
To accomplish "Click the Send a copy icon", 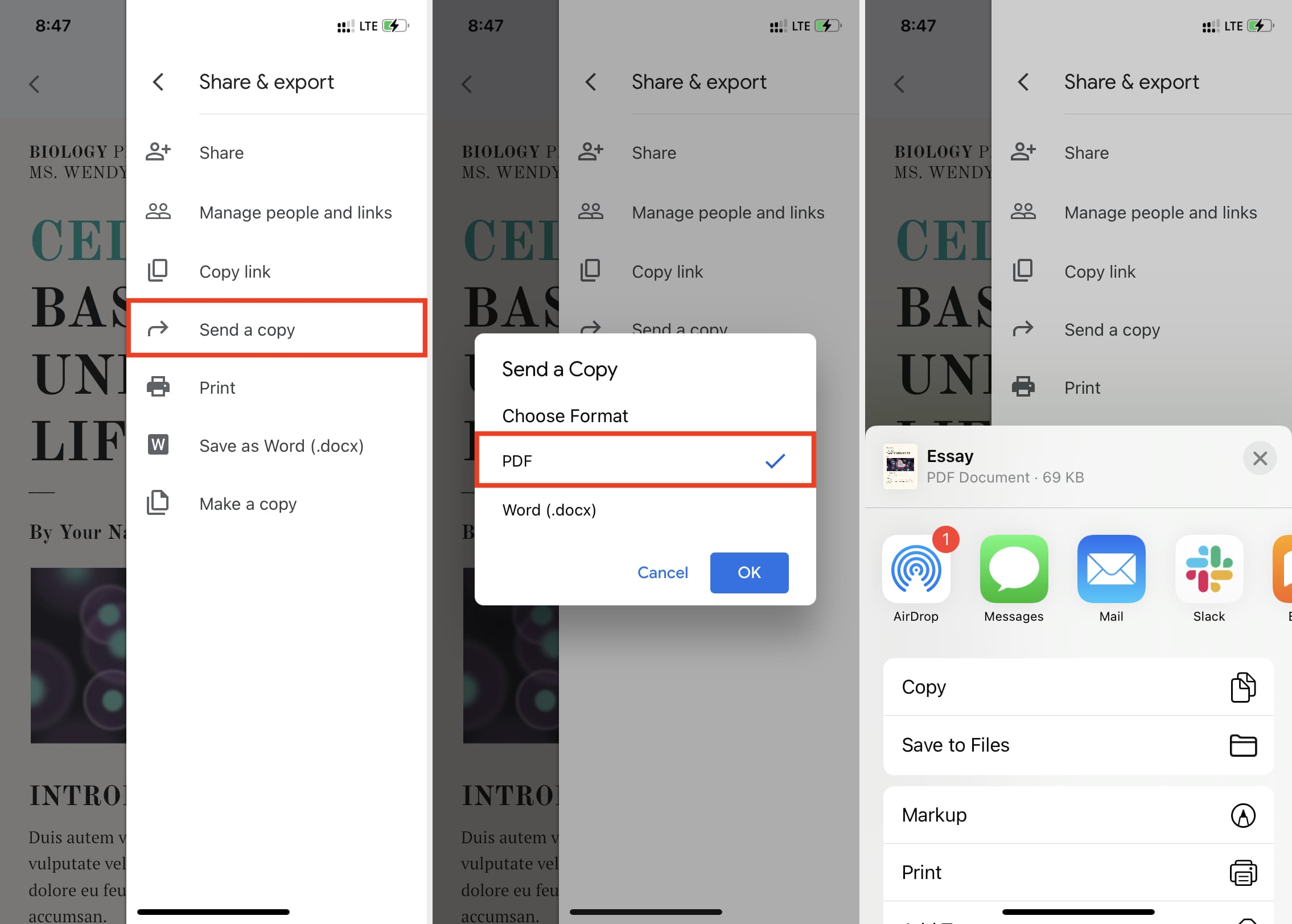I will pos(158,328).
